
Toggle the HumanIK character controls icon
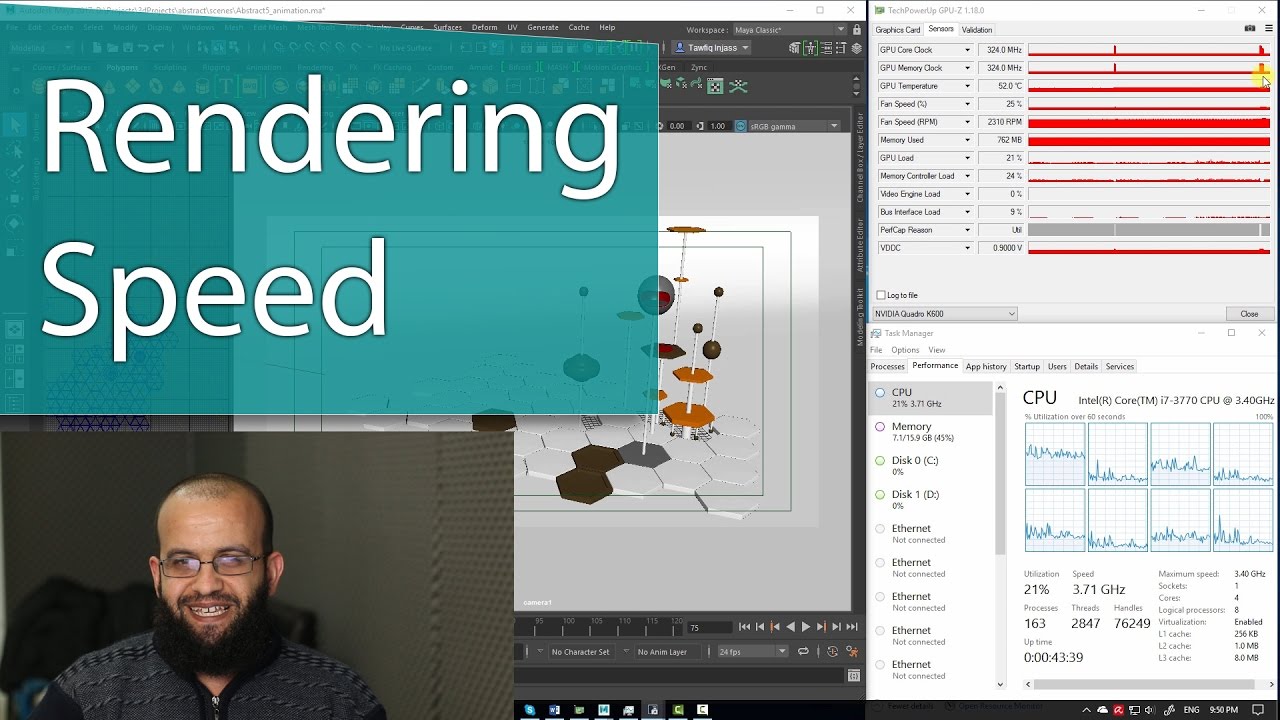(810, 48)
